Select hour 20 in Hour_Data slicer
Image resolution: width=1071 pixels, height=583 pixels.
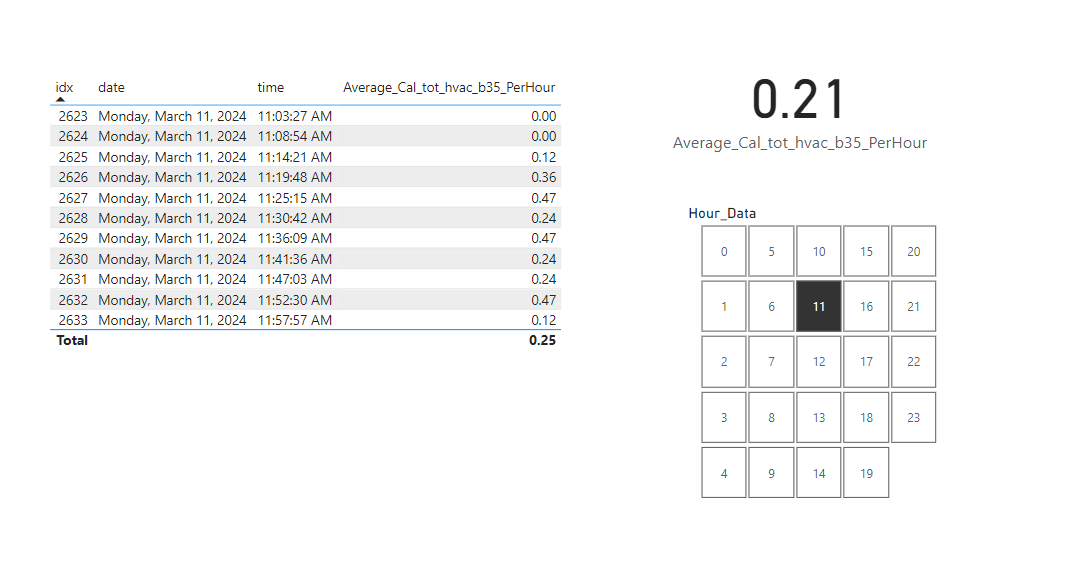coord(913,251)
